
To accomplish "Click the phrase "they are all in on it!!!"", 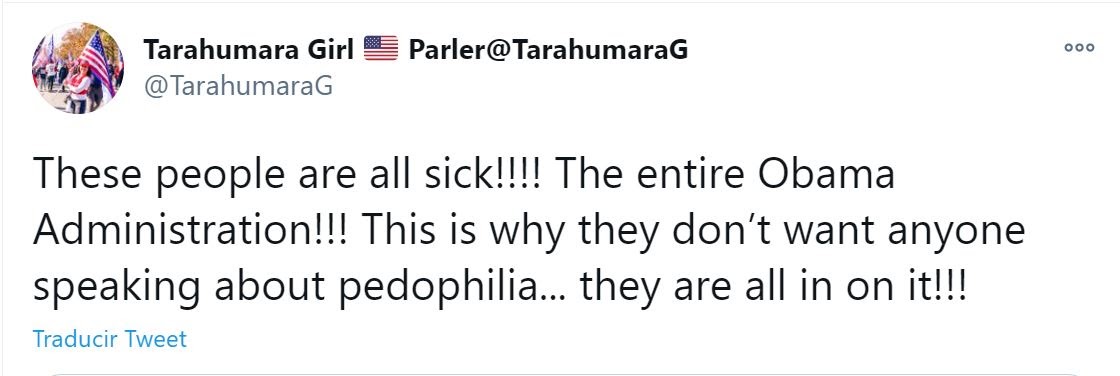I will click(773, 286).
